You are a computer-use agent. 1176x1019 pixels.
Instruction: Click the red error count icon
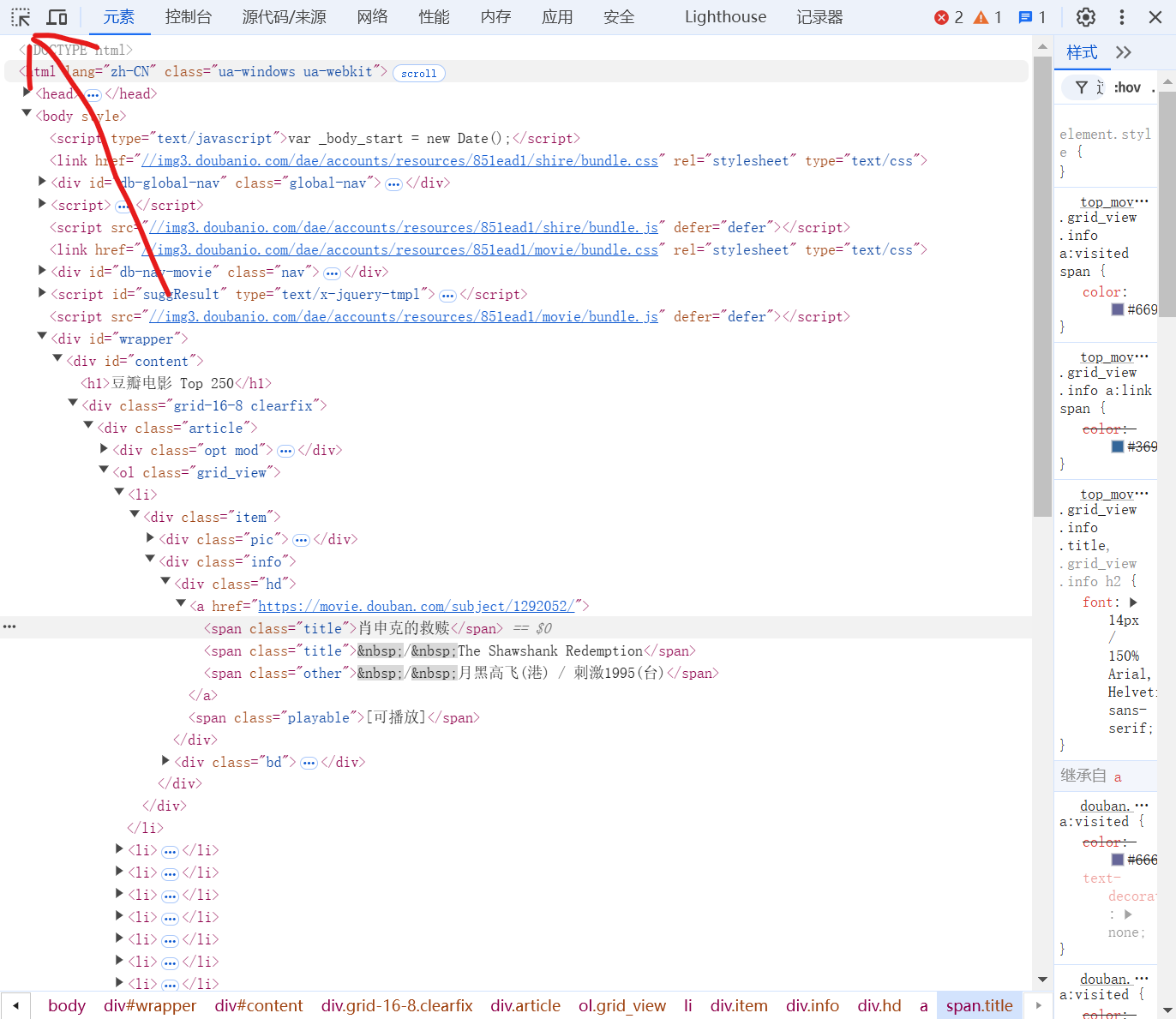(941, 17)
